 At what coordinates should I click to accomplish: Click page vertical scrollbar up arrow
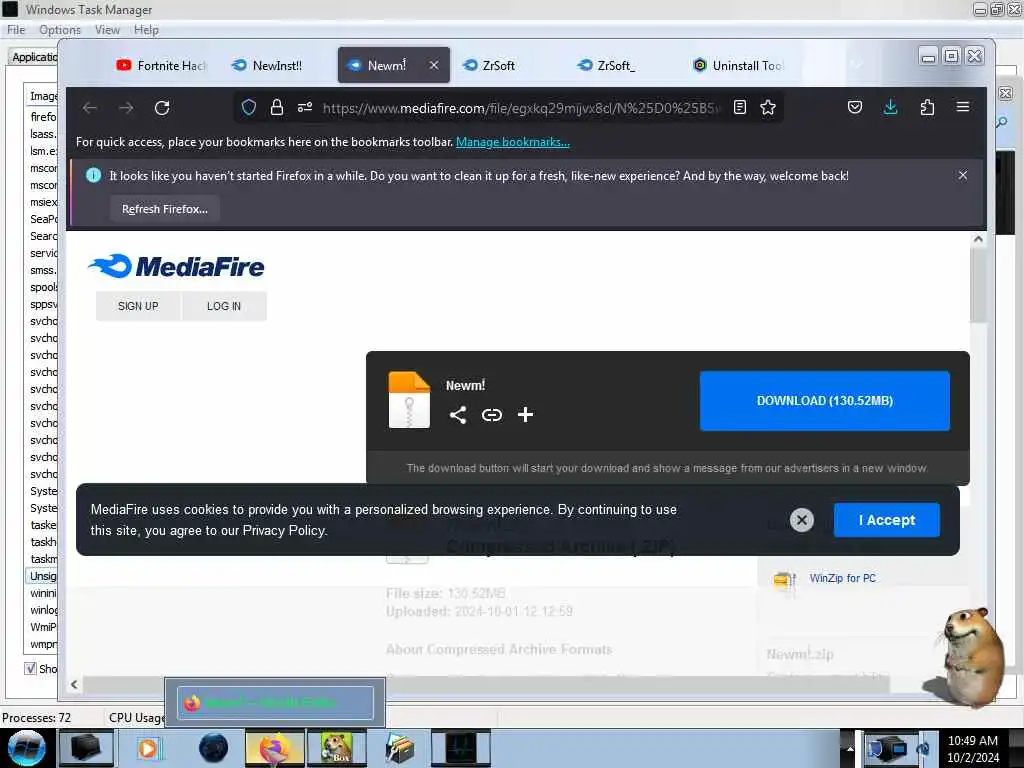click(x=978, y=240)
